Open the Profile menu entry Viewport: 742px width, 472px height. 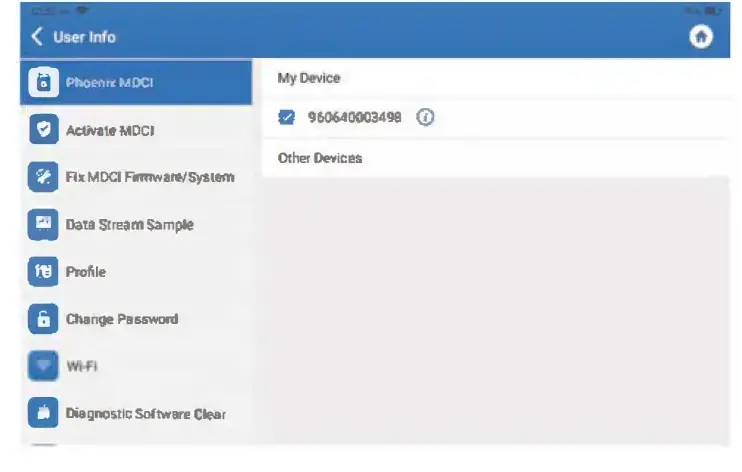[136, 271]
